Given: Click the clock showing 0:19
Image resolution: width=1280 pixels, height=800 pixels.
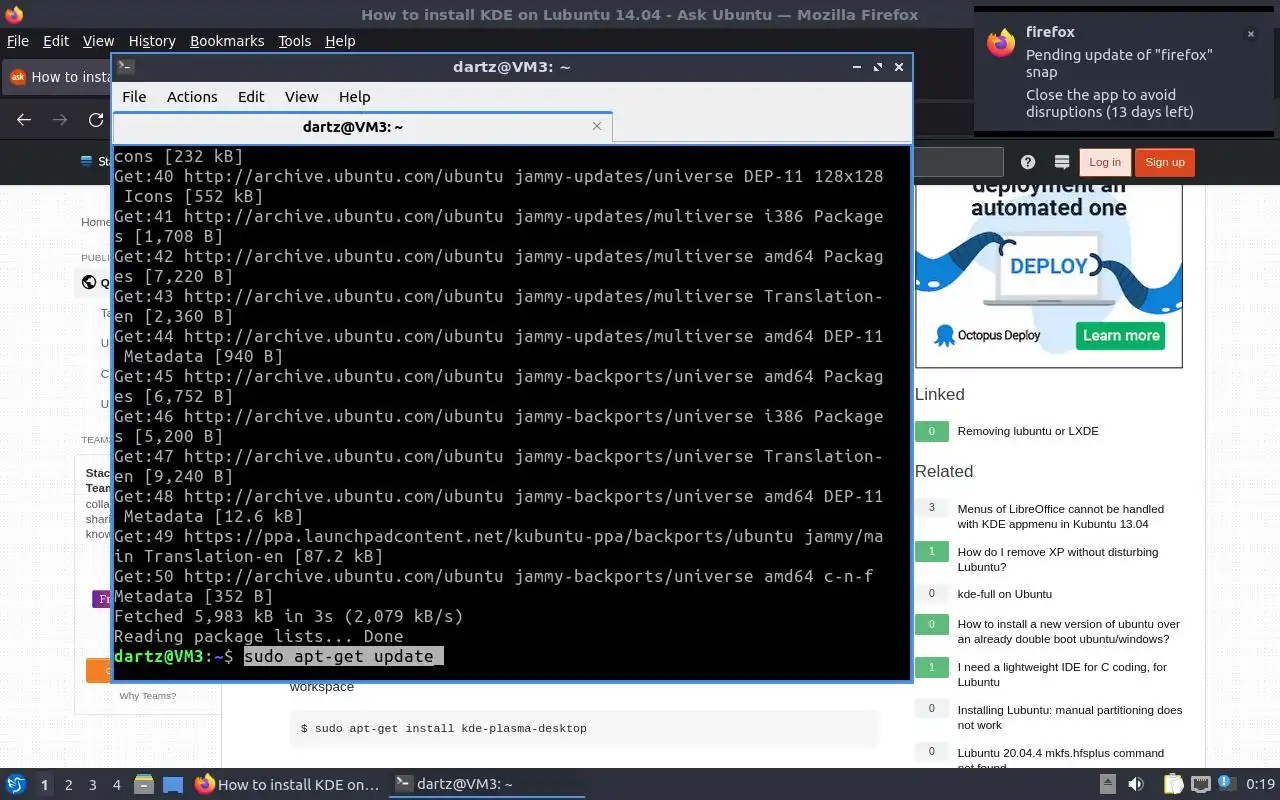Looking at the screenshot, I should [x=1260, y=784].
